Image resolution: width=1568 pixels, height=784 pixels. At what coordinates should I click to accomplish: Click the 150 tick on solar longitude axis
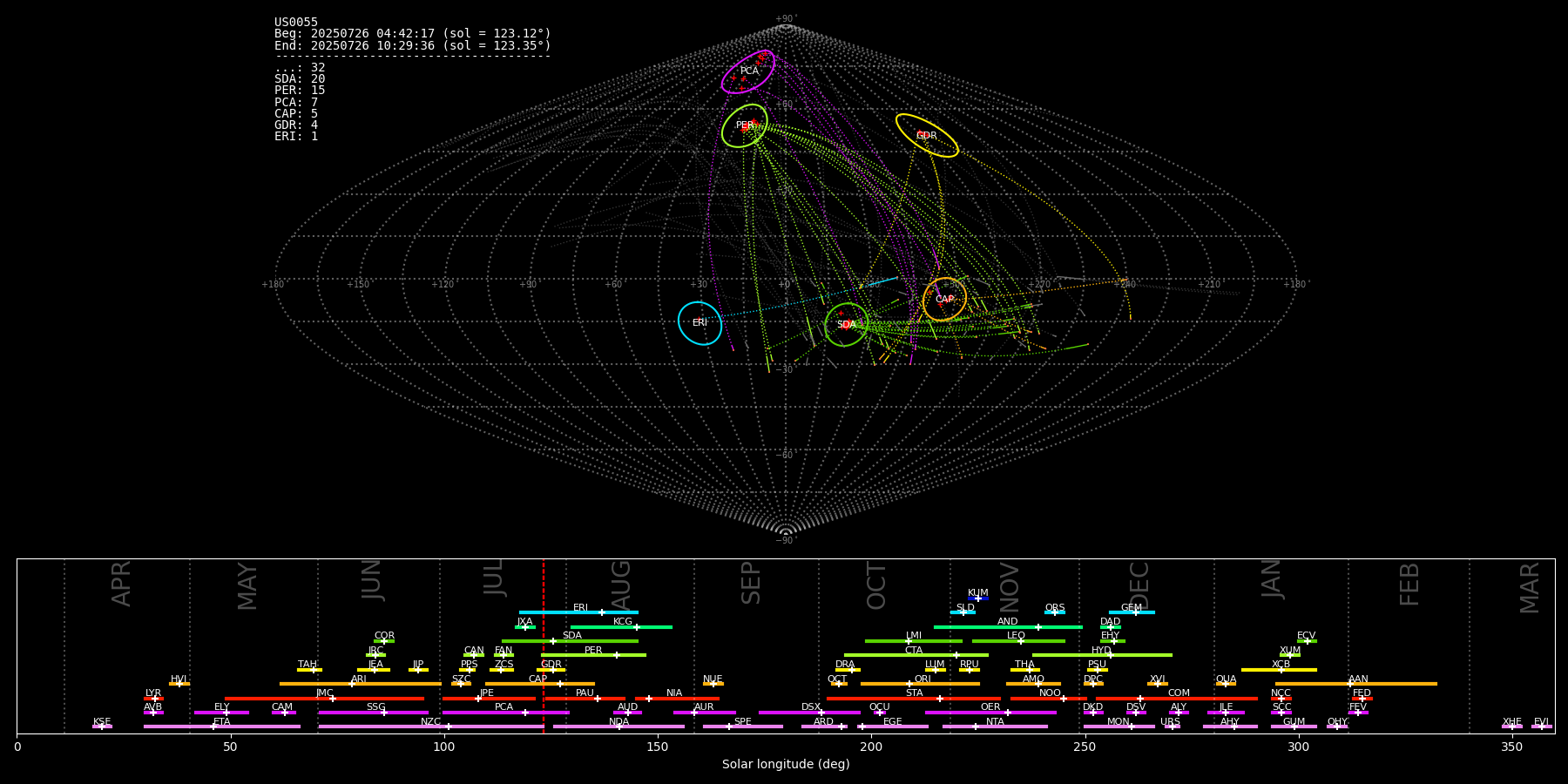658,747
